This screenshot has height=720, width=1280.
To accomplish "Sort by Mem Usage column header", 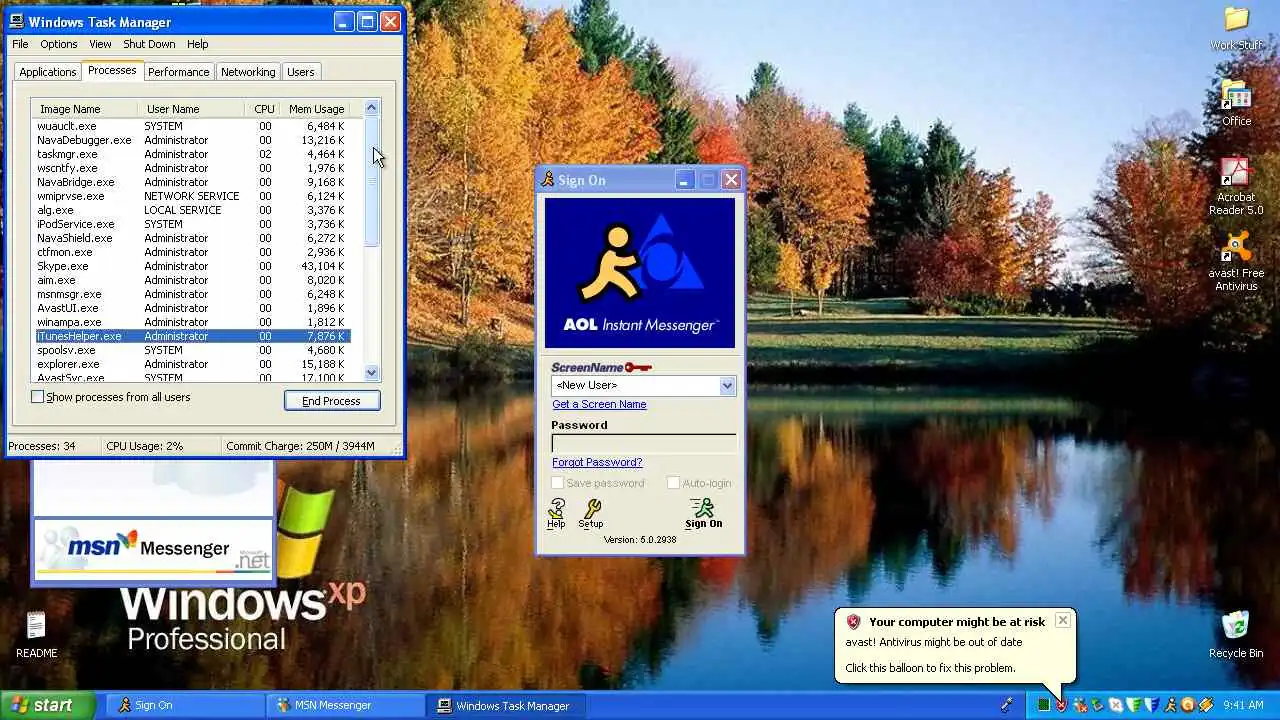I will click(x=316, y=109).
